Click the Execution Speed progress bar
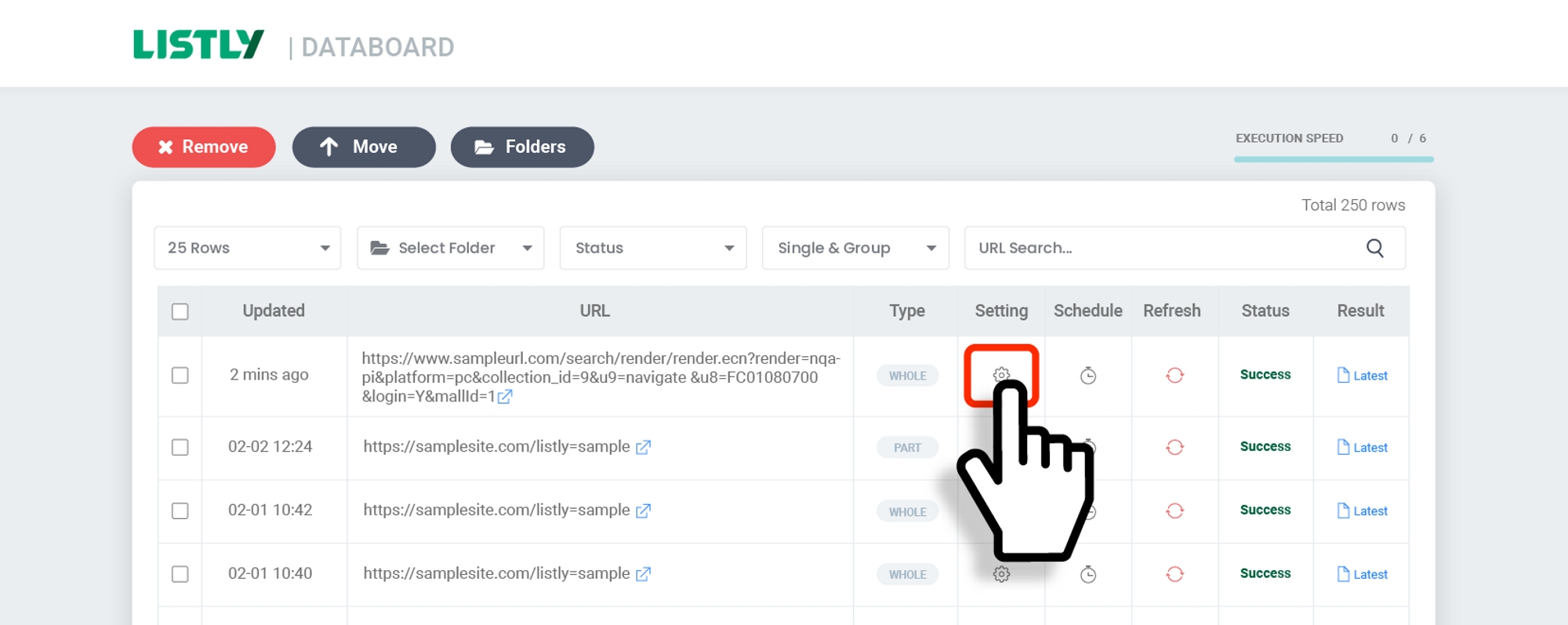This screenshot has height=625, width=1568. point(1333,159)
